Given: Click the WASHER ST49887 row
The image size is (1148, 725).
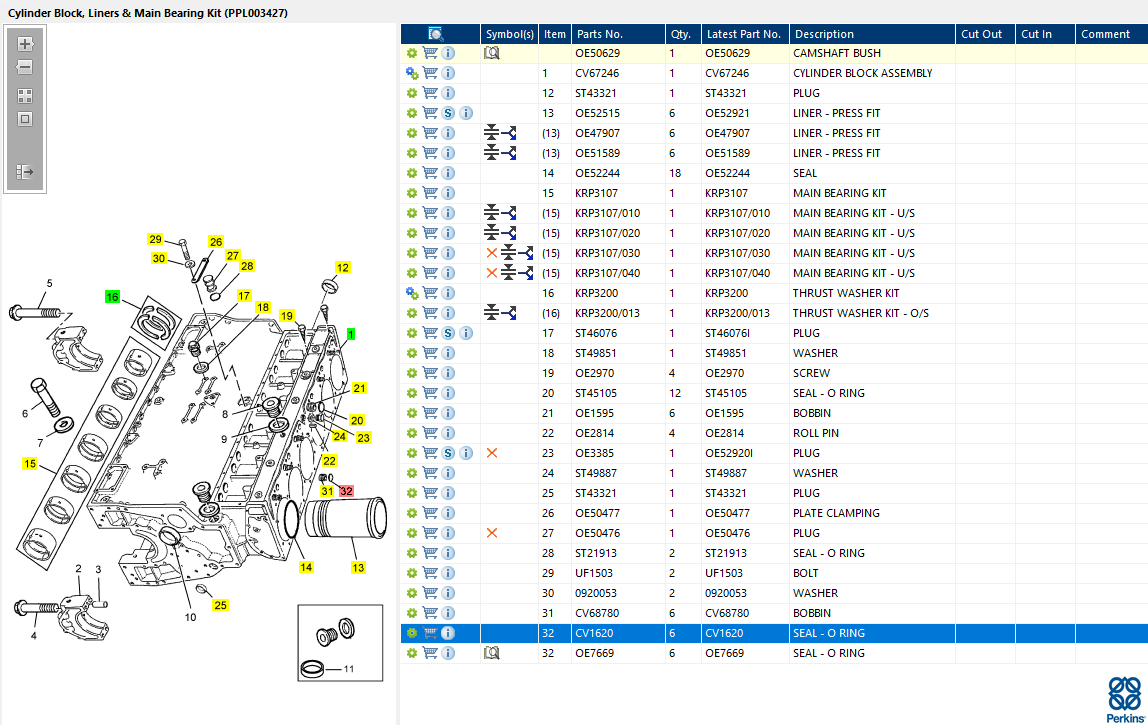Looking at the screenshot, I should (x=774, y=473).
